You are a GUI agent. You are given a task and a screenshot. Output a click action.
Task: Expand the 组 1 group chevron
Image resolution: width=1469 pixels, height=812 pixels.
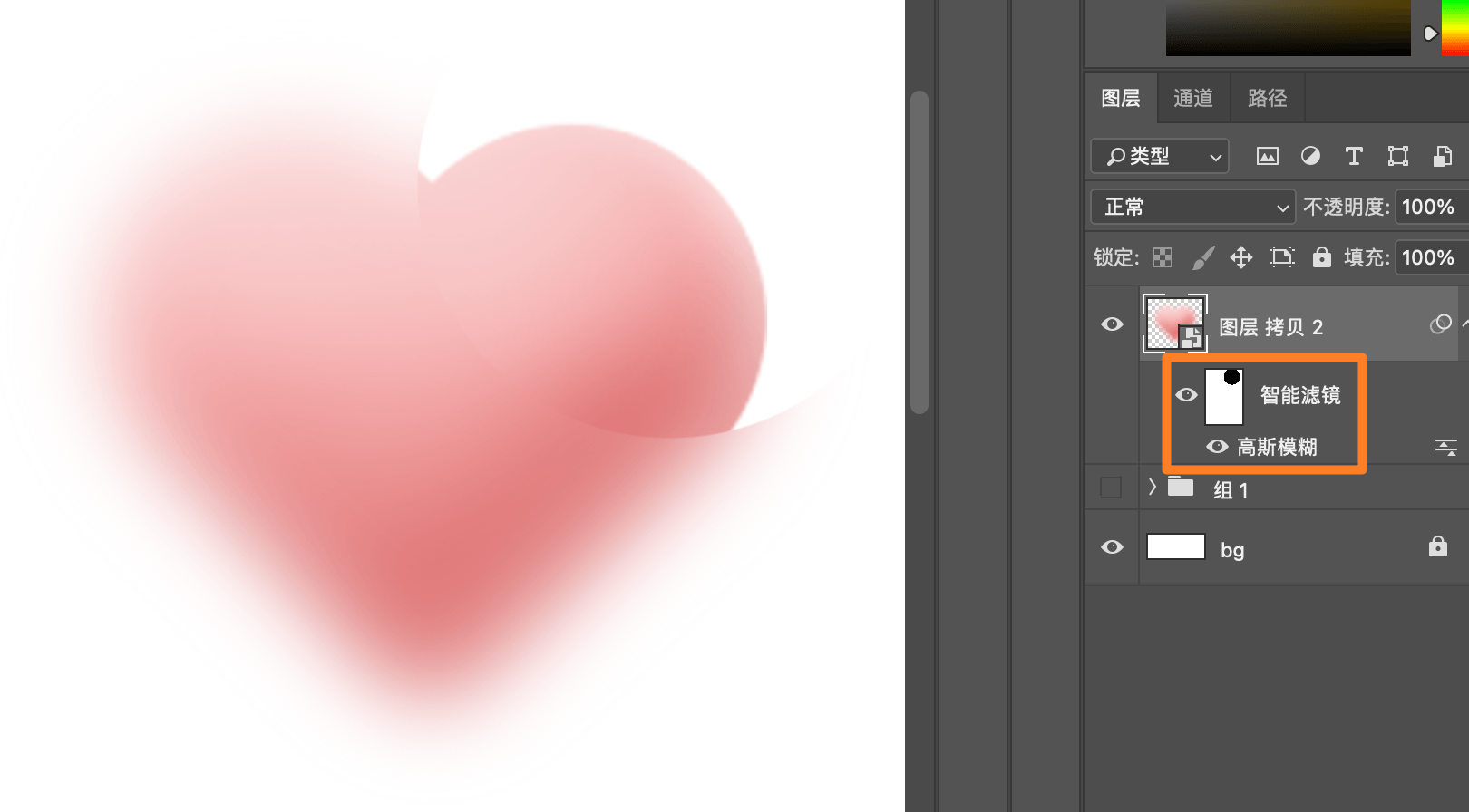[x=1152, y=487]
